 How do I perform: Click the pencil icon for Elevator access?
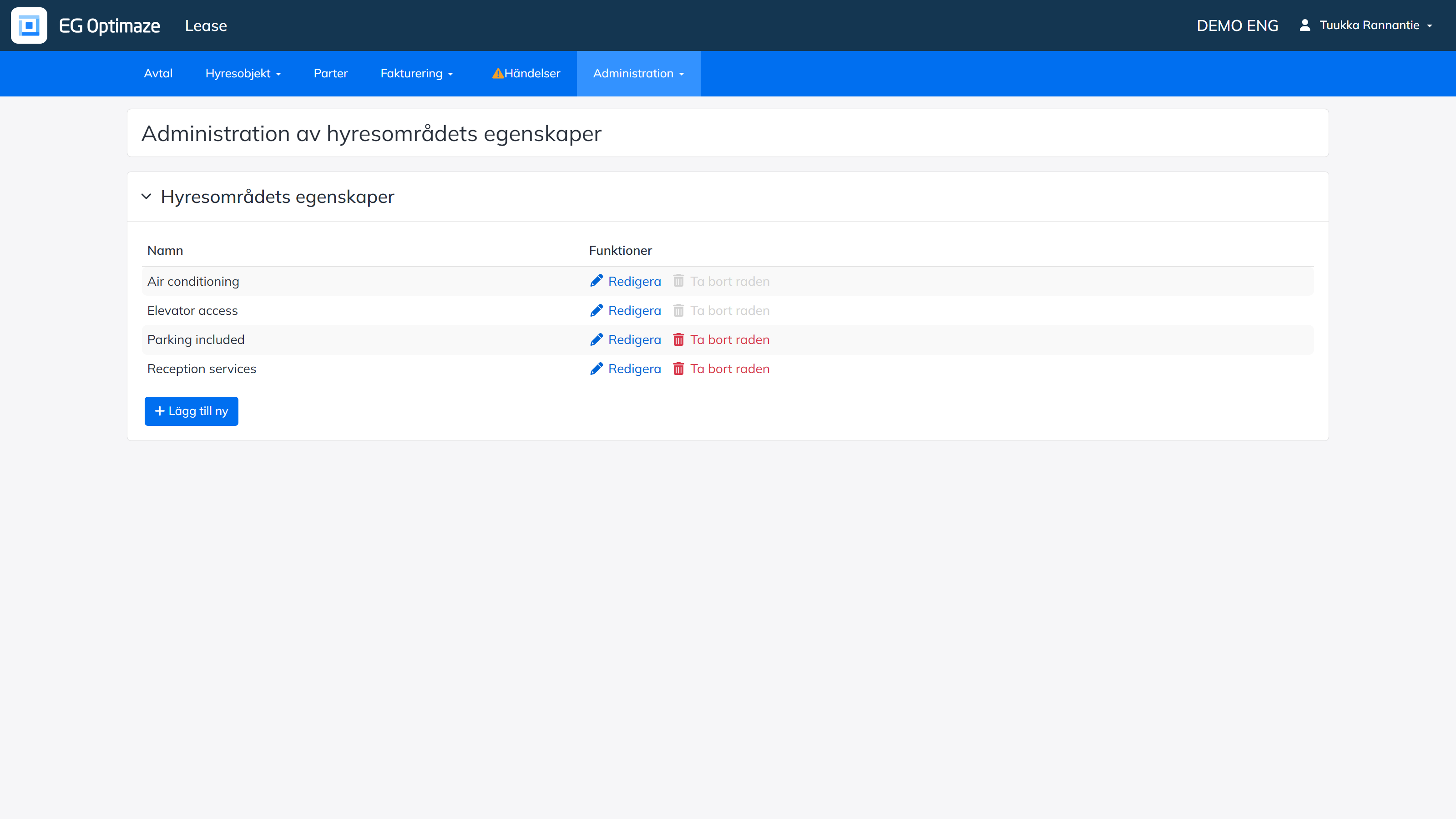[597, 310]
